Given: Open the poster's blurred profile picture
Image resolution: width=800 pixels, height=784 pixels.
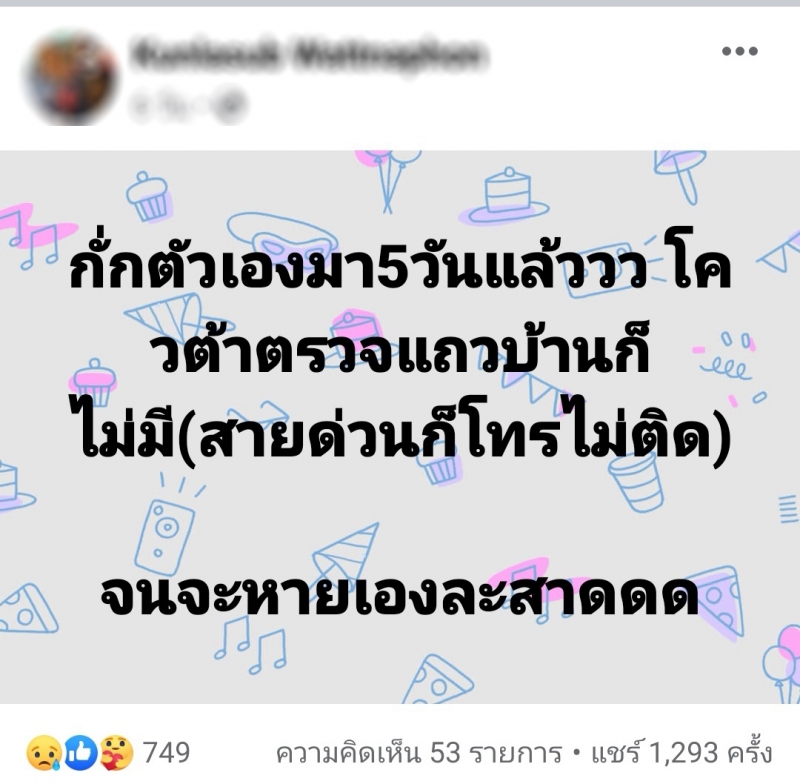Looking at the screenshot, I should click(73, 78).
